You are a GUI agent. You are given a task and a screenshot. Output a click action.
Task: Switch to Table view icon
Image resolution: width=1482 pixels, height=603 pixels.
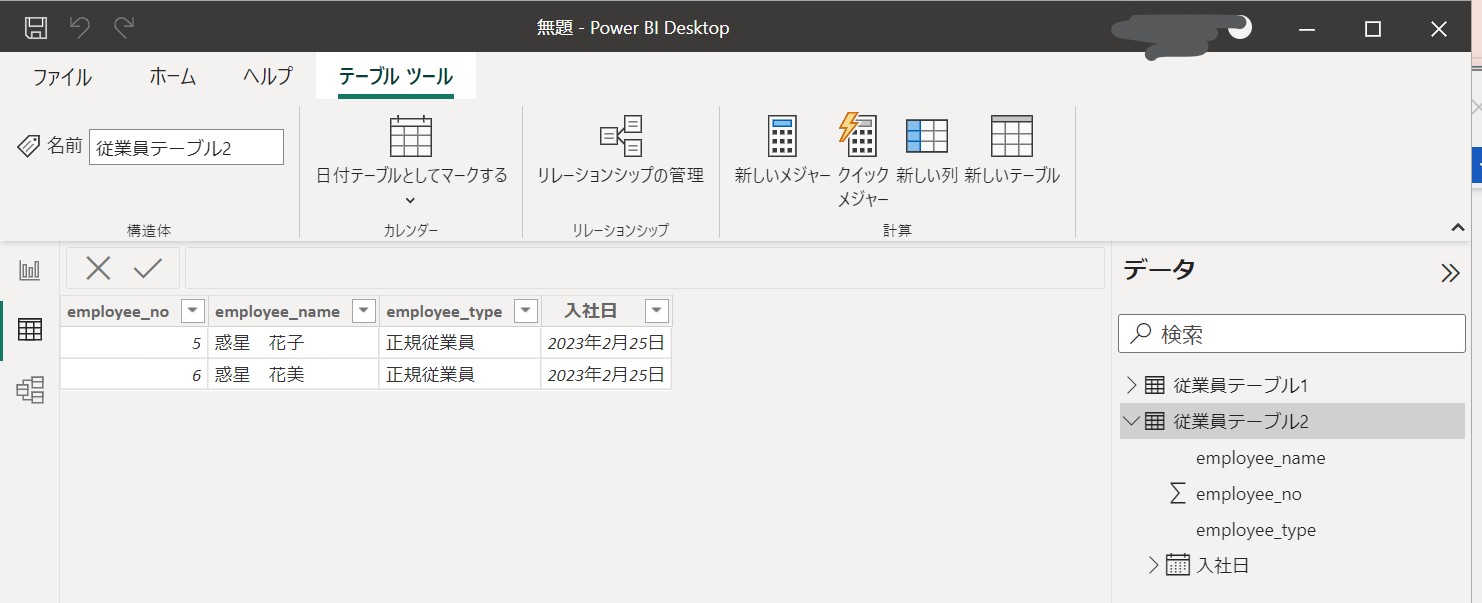(x=30, y=329)
